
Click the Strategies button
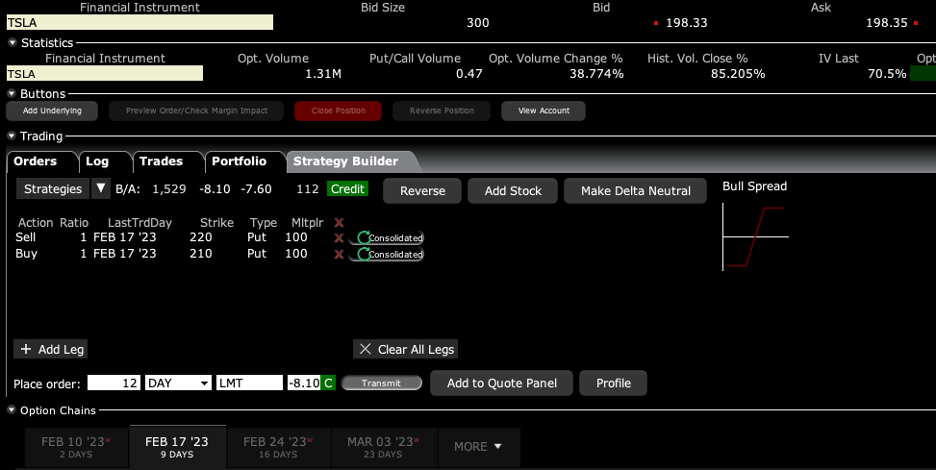click(53, 189)
